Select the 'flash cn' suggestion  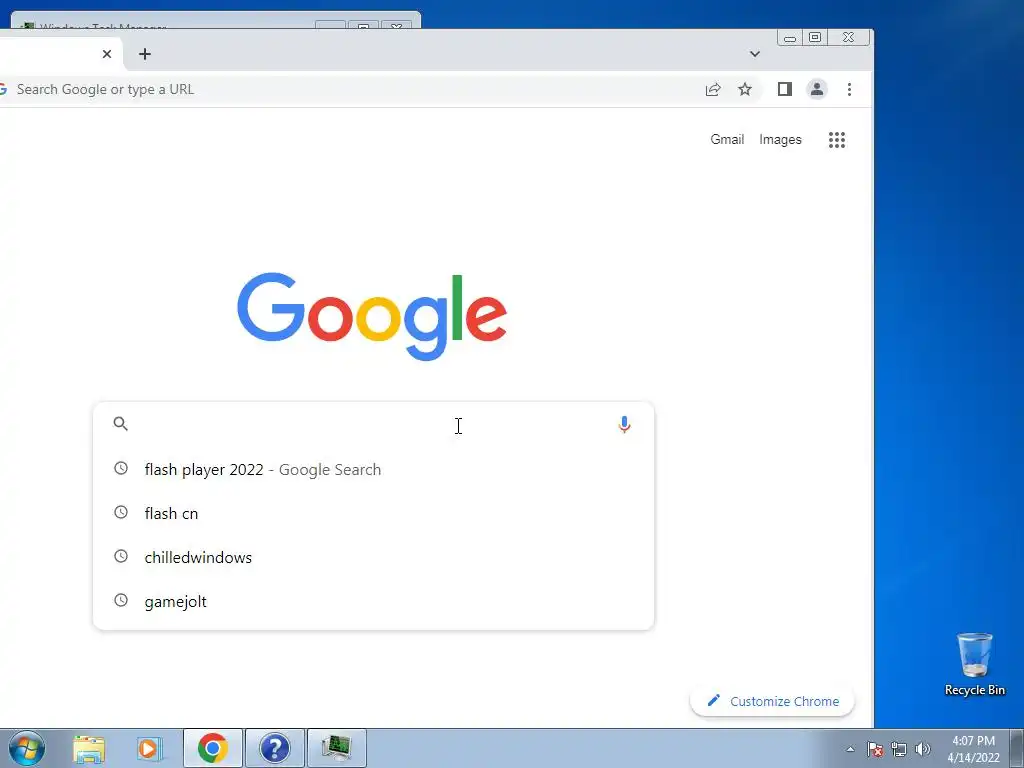(x=373, y=513)
